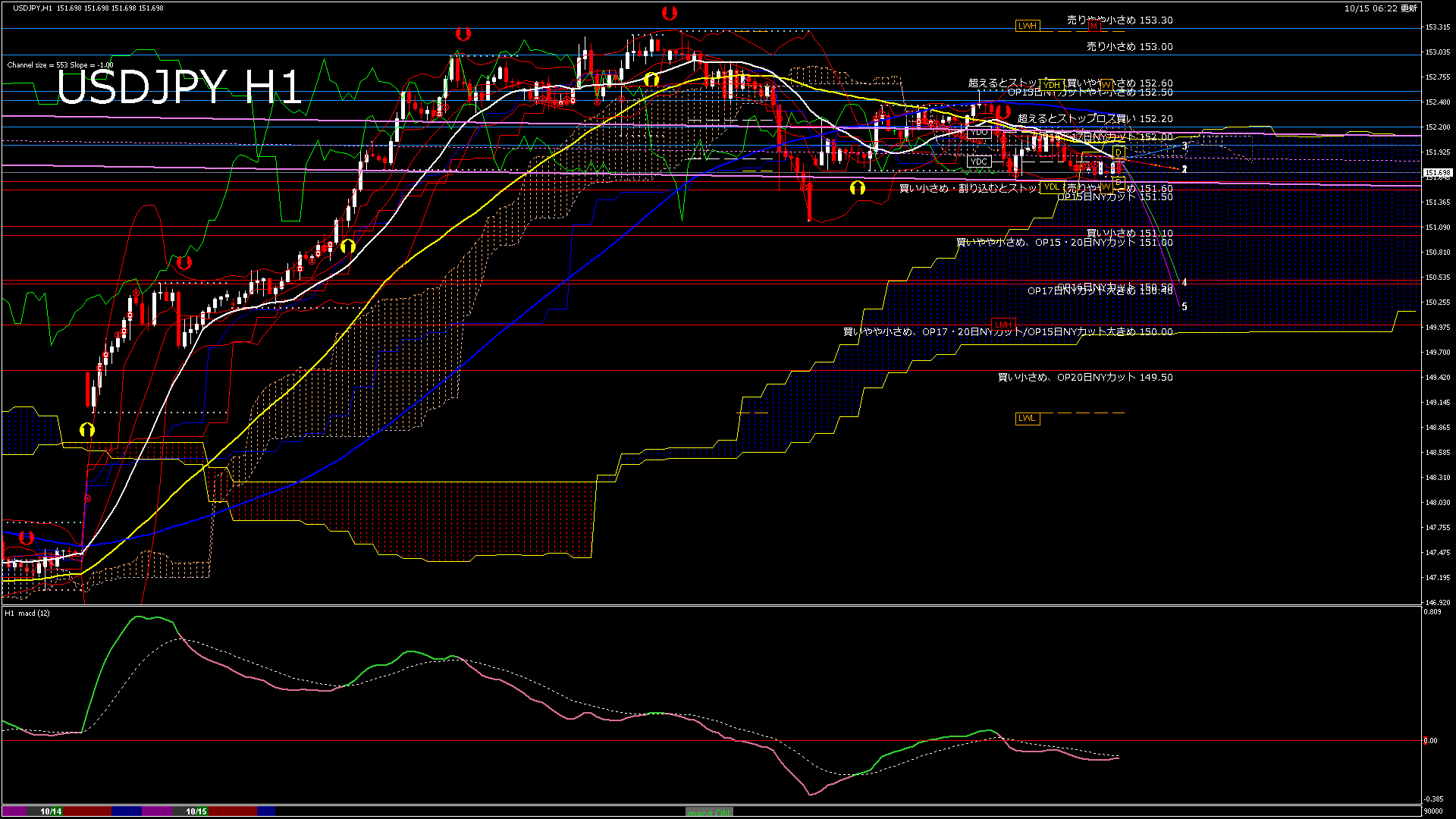Click the 'H1 macd (12)' indicator label
Viewport: 1456px width, 819px height.
coord(27,613)
